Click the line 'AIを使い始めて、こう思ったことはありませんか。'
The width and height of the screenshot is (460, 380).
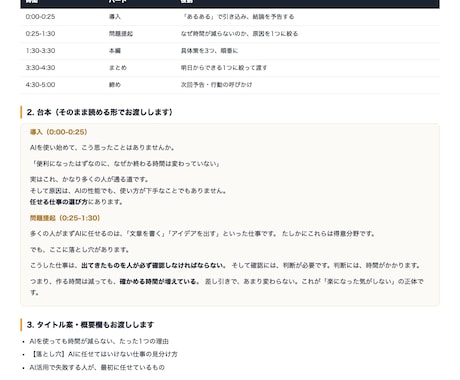[102, 148]
